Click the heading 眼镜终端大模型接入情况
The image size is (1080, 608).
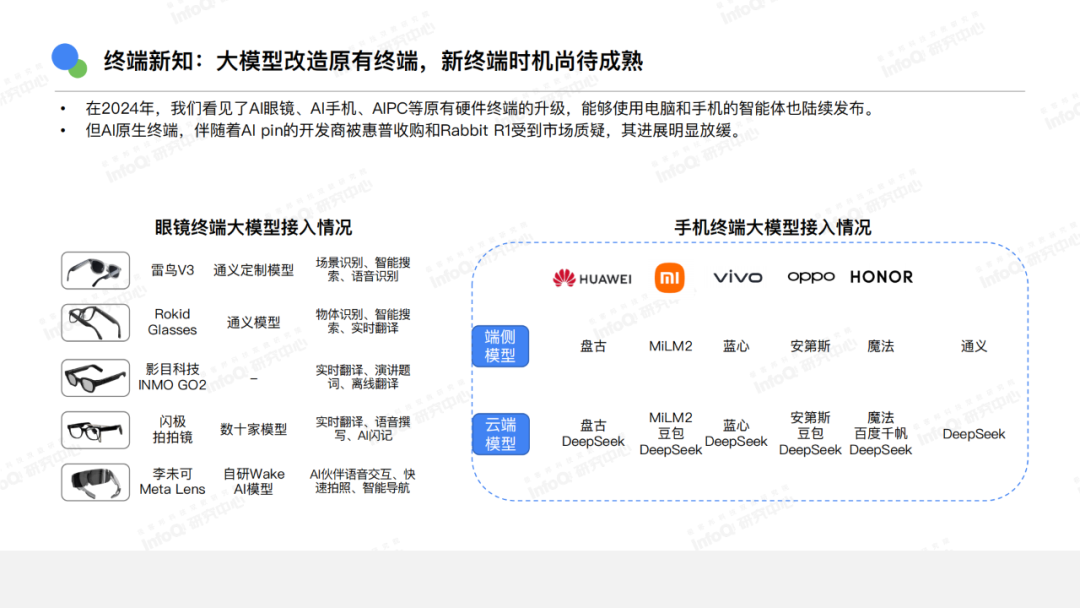point(253,227)
